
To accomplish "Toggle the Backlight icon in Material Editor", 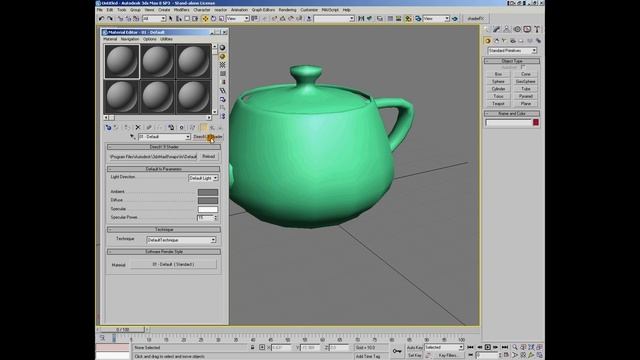I will 222,56.
